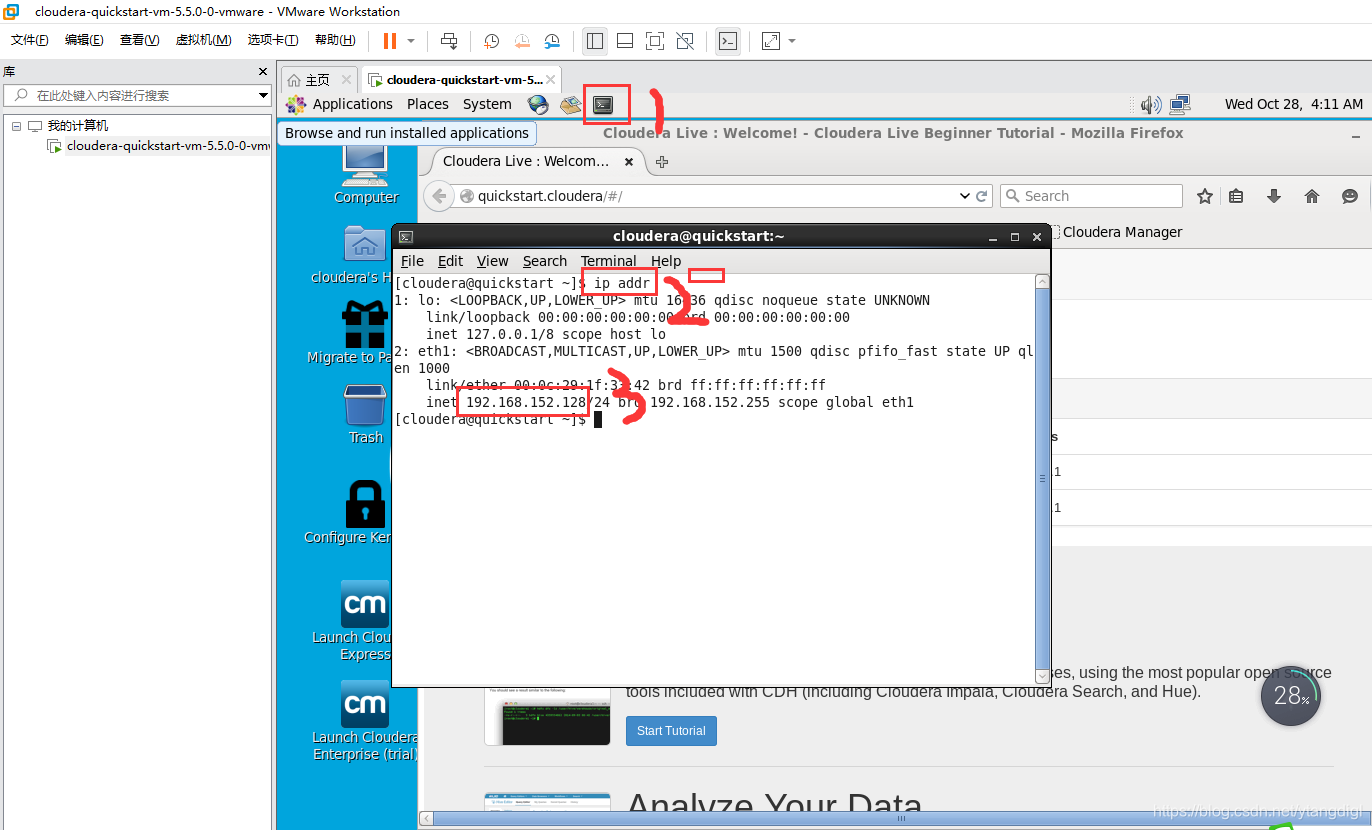
Task: Close the cloudera-quickstart-vm tab
Action: coord(551,79)
